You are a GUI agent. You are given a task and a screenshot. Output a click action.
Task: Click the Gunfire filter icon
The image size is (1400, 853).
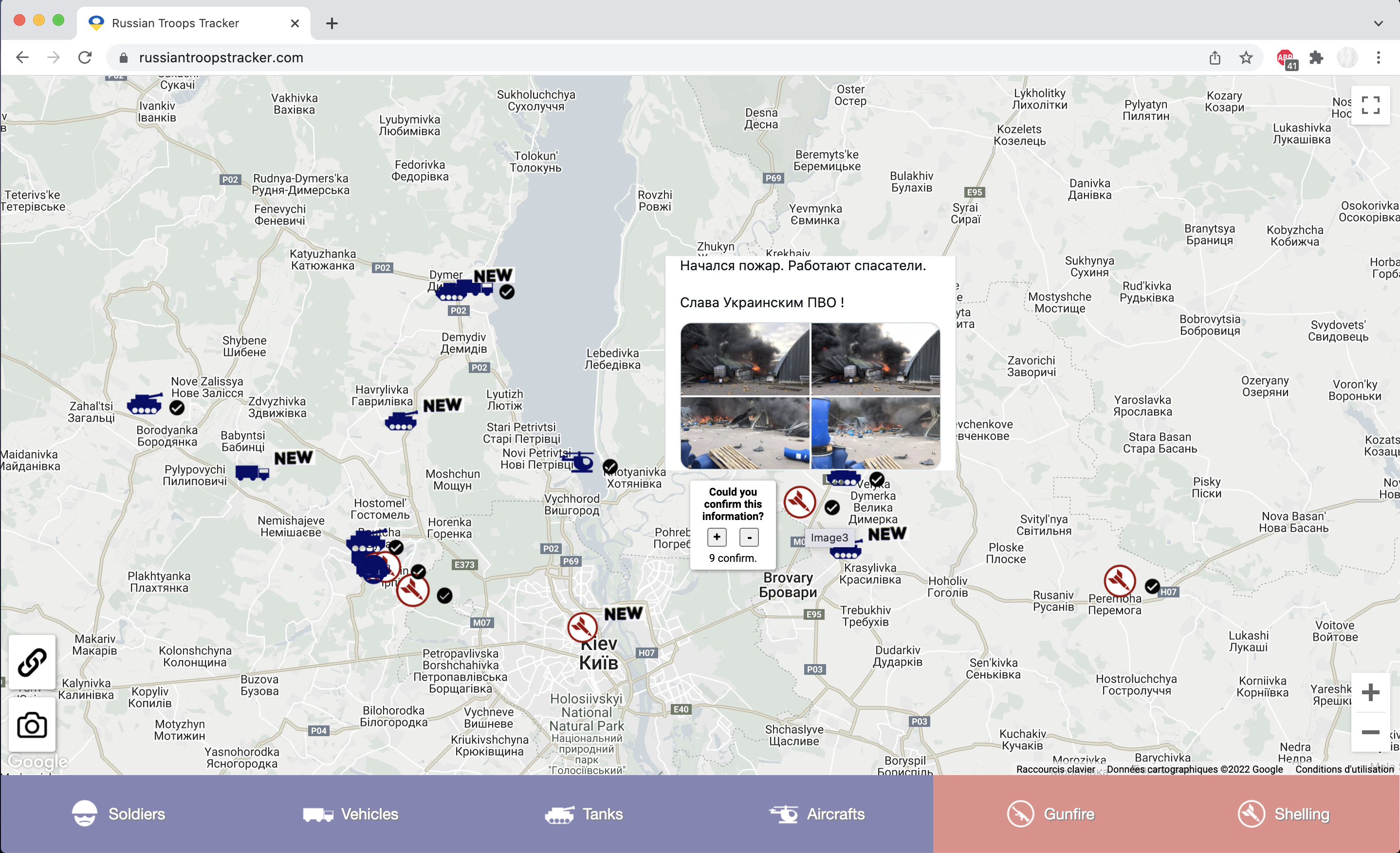point(1021,814)
